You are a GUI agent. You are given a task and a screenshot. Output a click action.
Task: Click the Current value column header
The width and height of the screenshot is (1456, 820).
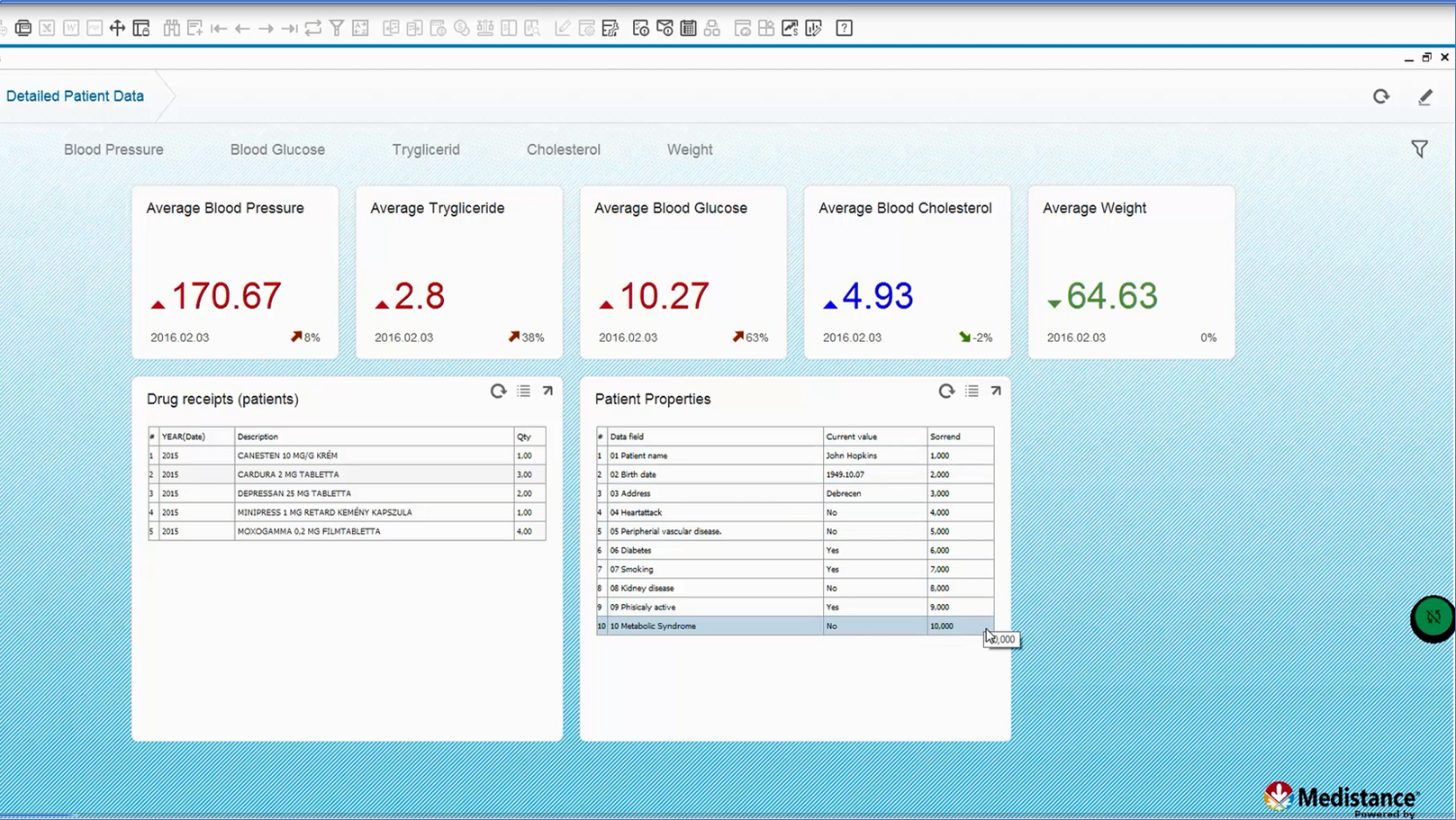pos(875,437)
